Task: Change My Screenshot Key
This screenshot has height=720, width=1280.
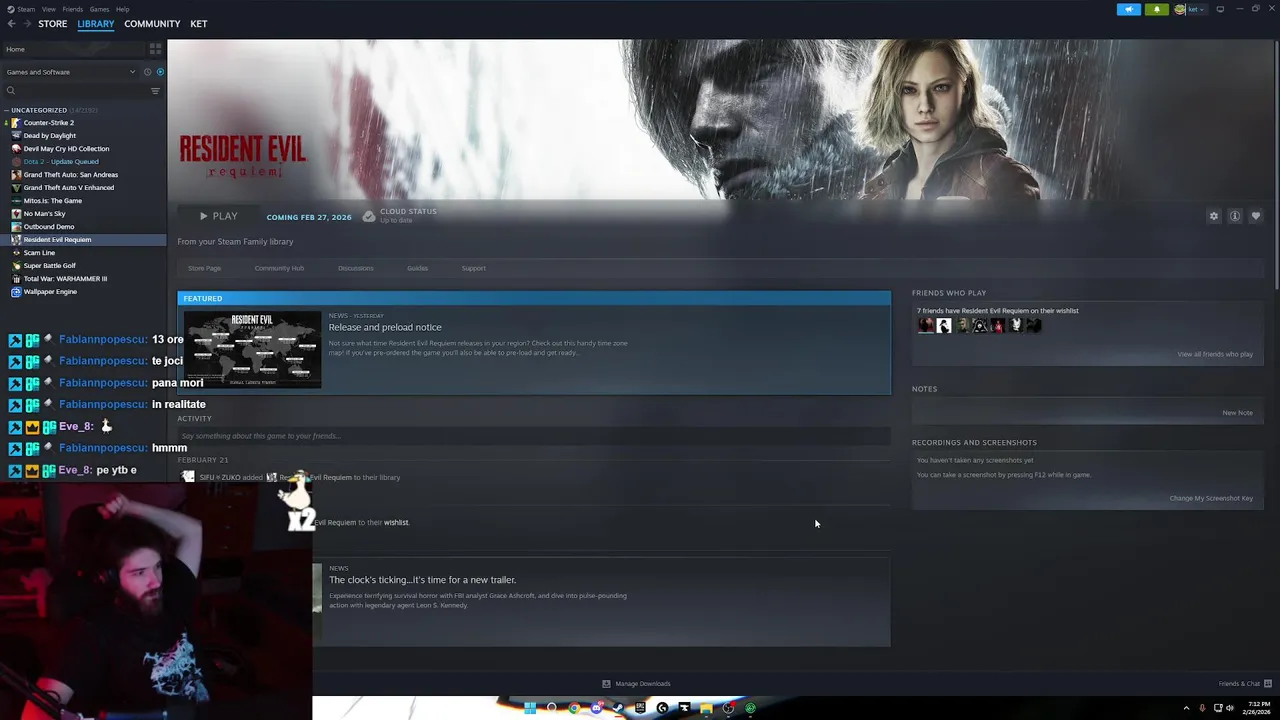Action: click(x=1211, y=498)
